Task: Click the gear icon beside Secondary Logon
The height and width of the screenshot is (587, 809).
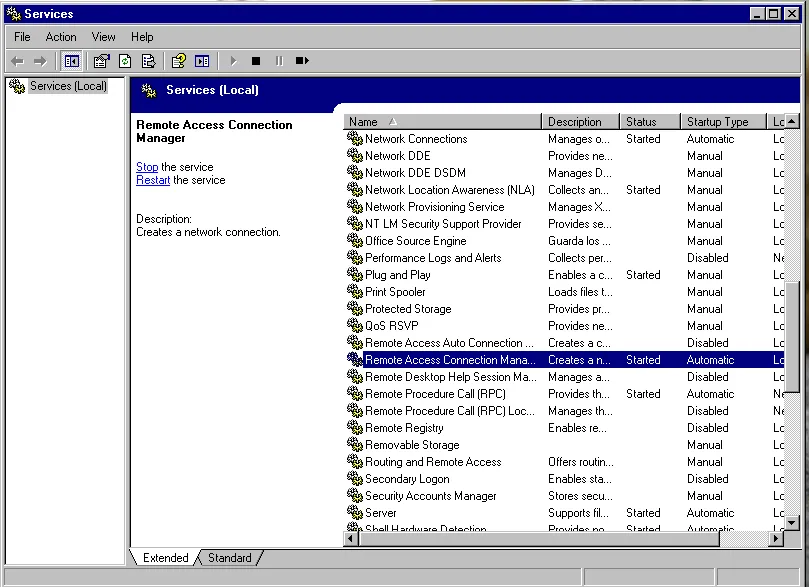Action: tap(354, 479)
